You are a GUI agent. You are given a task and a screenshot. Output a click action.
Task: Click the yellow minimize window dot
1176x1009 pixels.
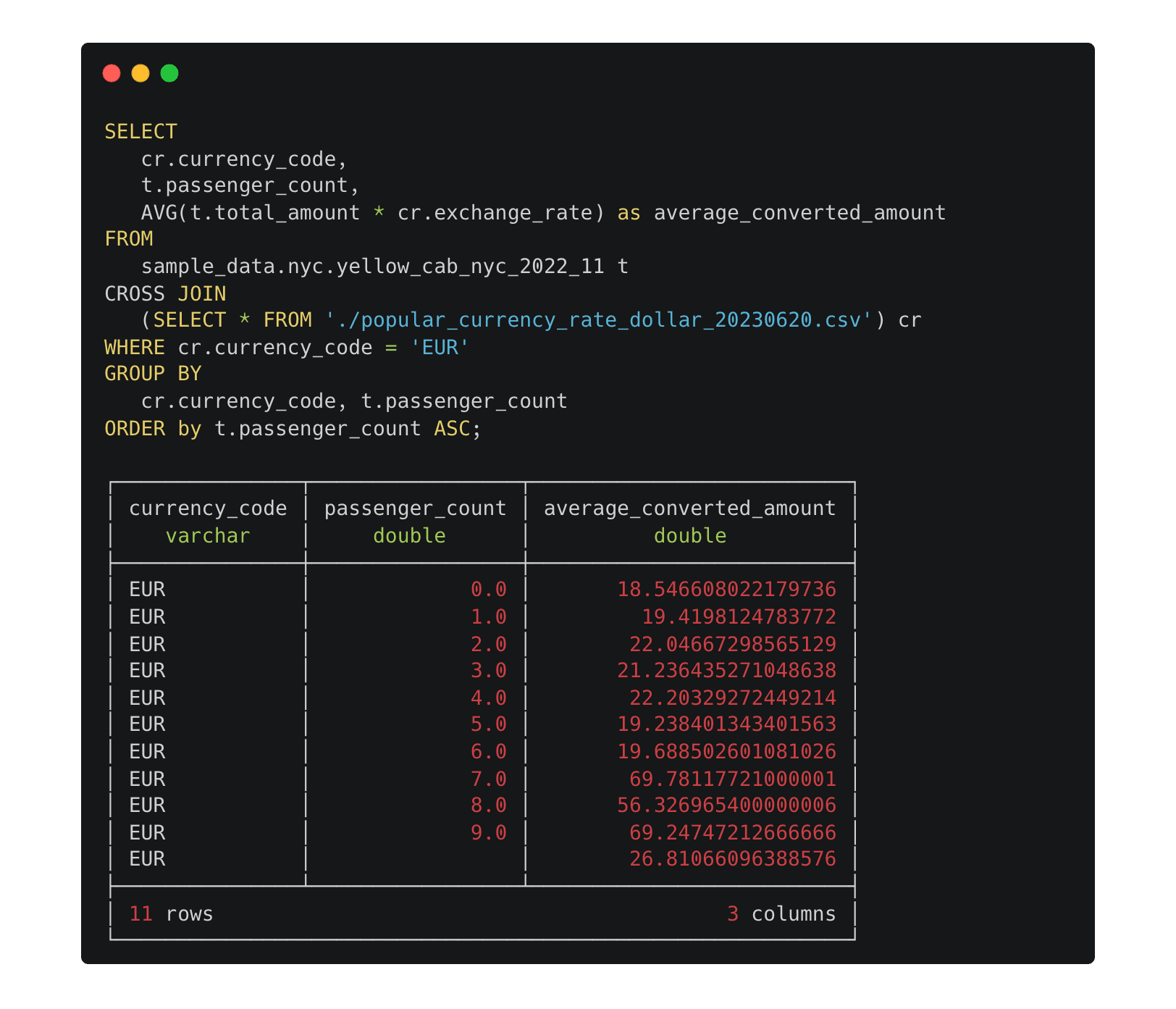(x=140, y=73)
